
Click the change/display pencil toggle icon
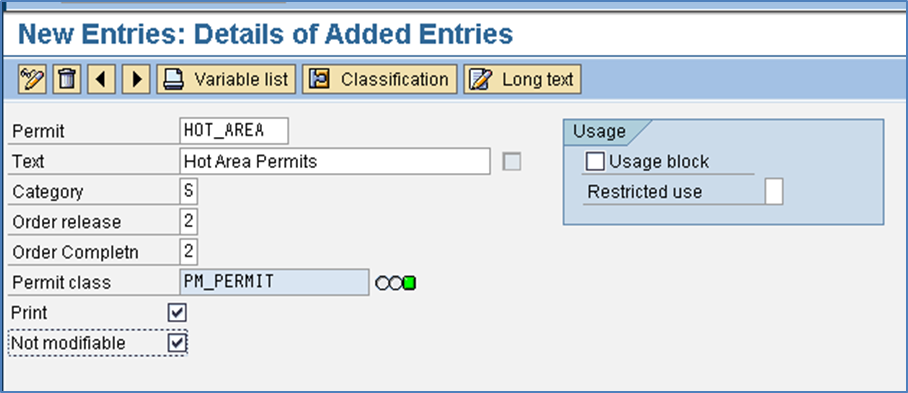[32, 79]
